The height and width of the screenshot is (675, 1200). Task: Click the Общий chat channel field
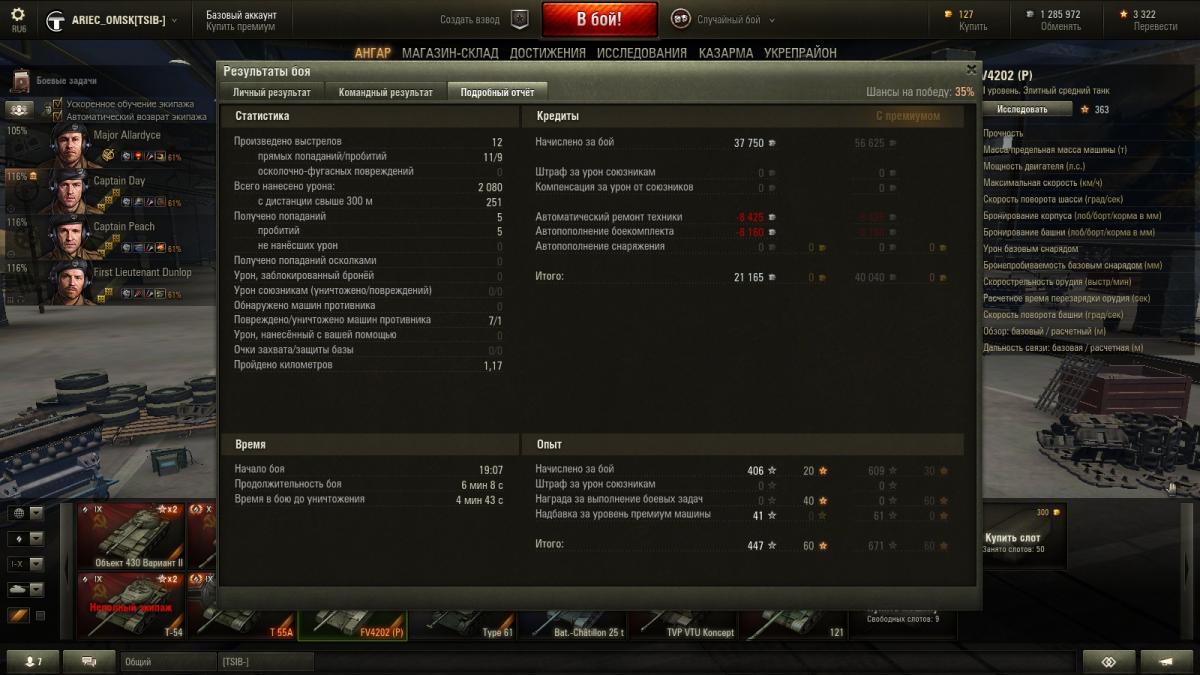point(168,661)
